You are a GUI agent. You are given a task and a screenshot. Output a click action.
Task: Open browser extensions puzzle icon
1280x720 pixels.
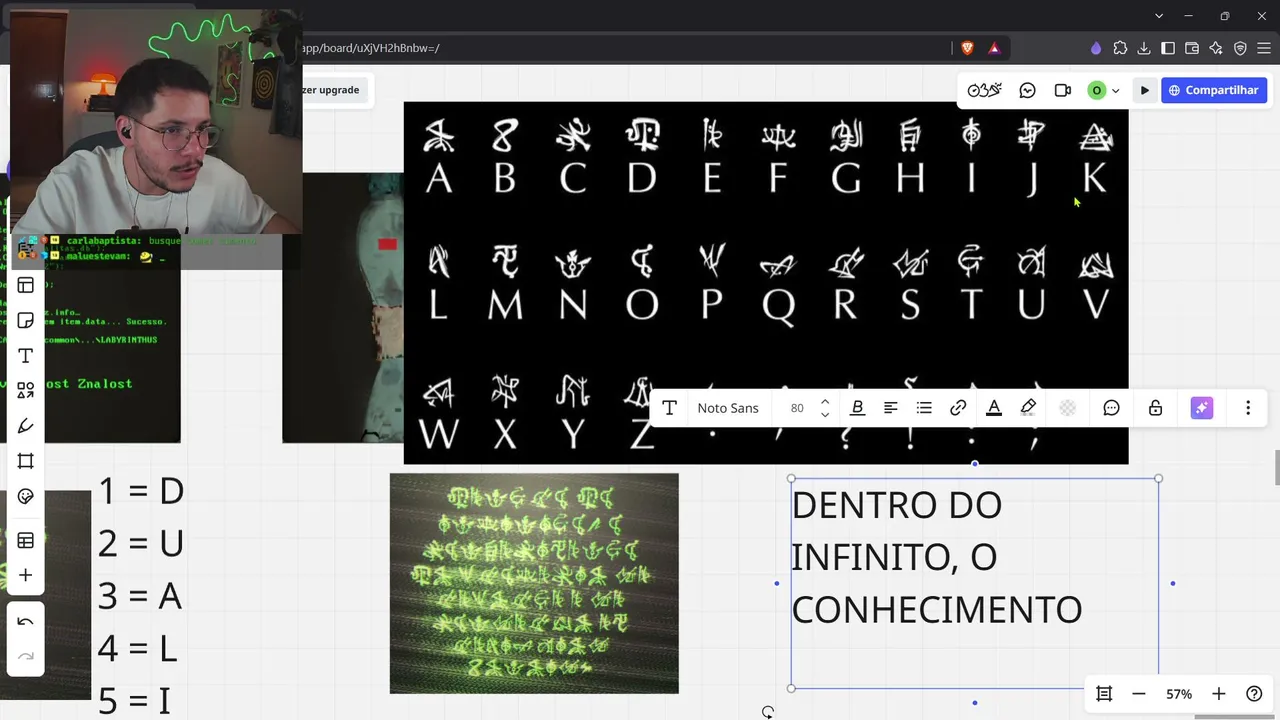click(1120, 48)
